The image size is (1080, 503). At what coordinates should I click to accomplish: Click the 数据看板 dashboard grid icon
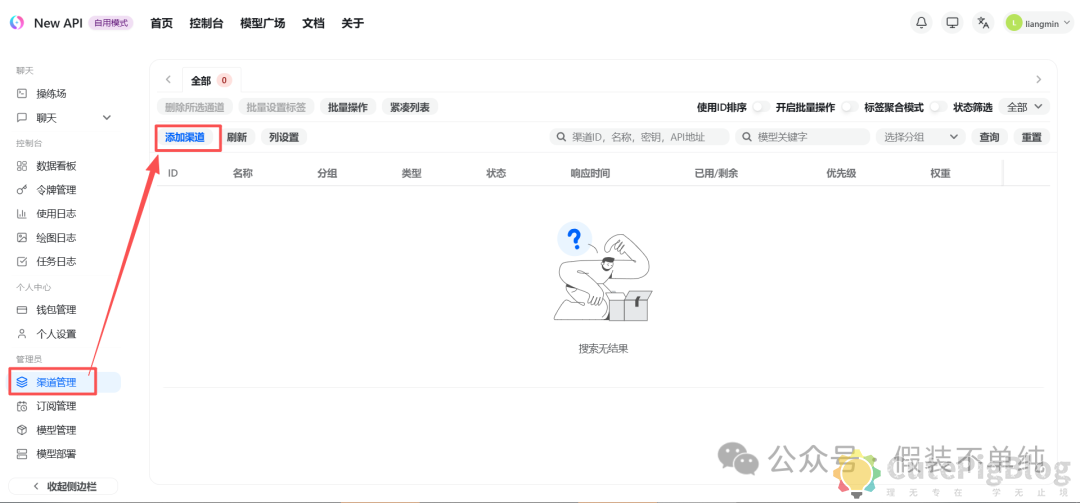point(22,166)
